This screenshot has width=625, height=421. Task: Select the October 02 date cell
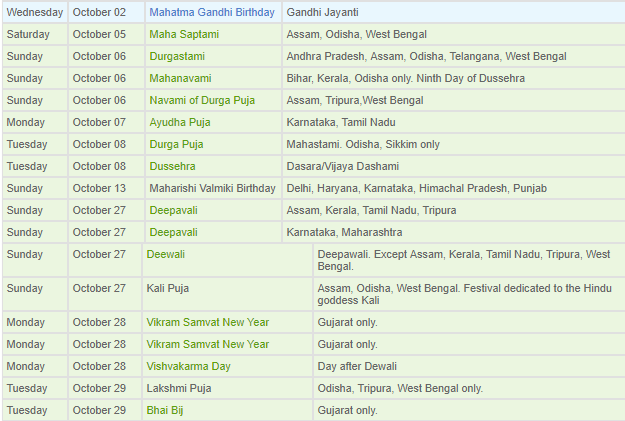click(x=106, y=12)
